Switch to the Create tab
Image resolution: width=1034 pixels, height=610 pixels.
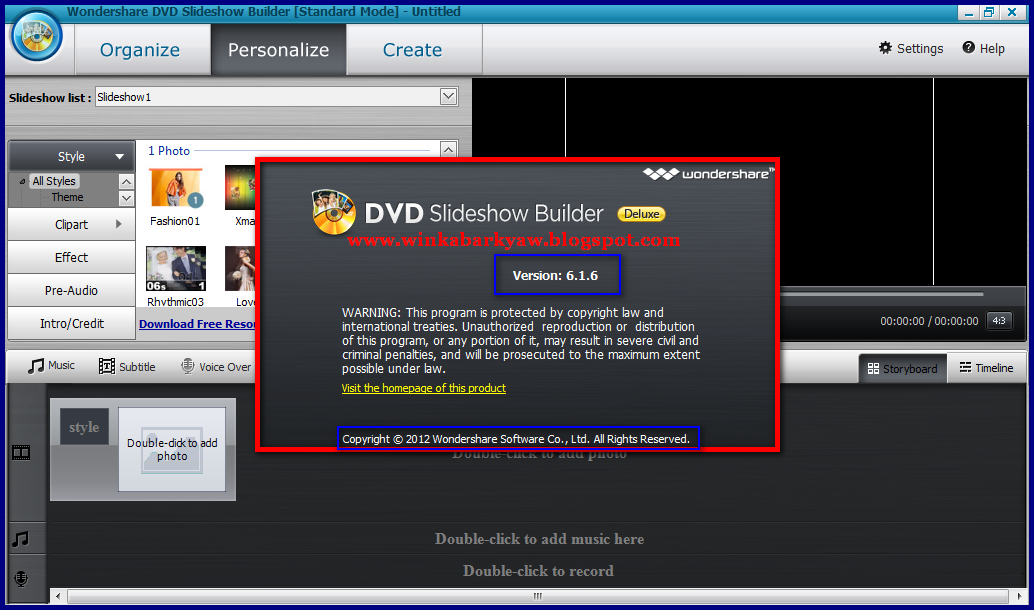(x=413, y=50)
